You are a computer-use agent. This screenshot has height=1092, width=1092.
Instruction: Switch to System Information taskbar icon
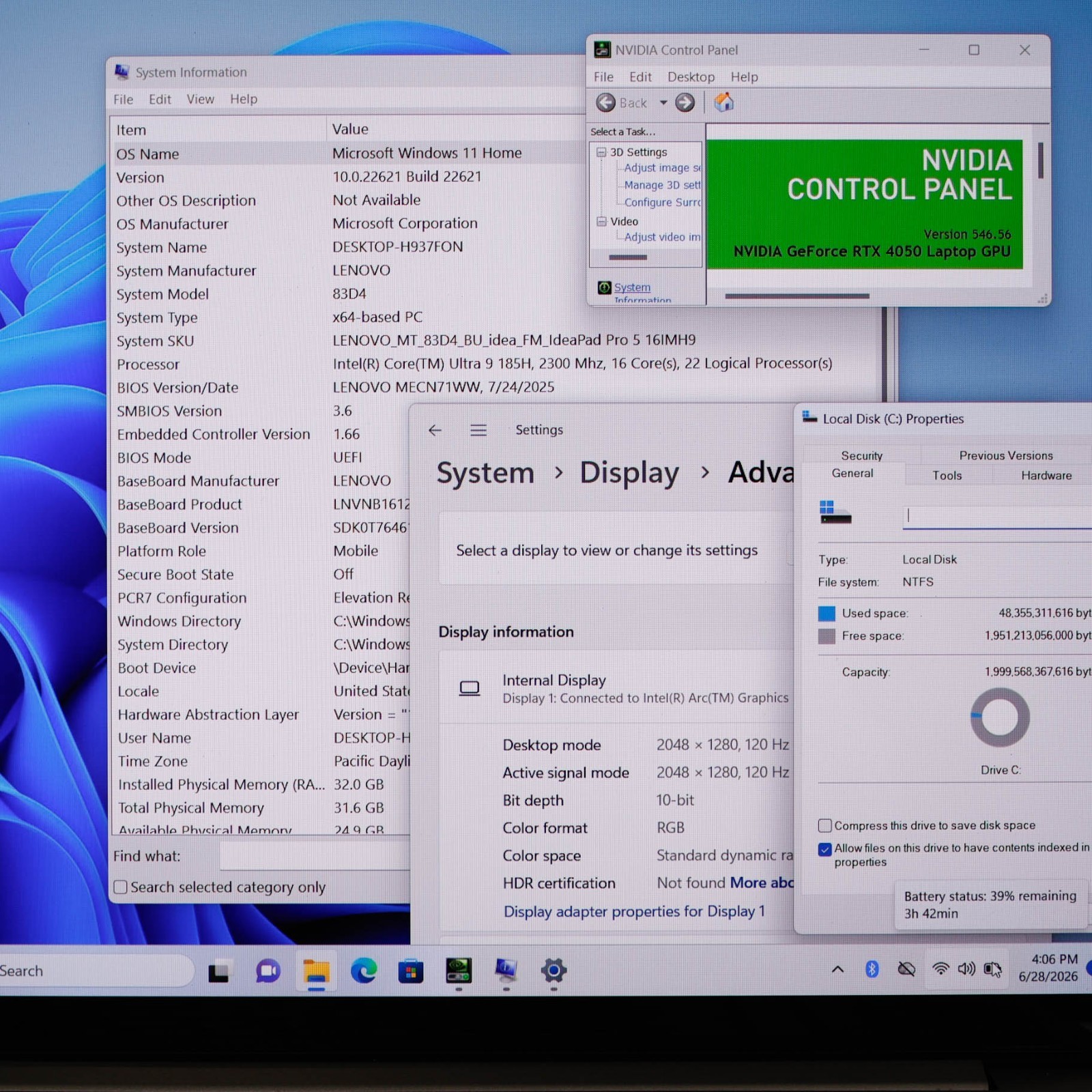(x=506, y=970)
